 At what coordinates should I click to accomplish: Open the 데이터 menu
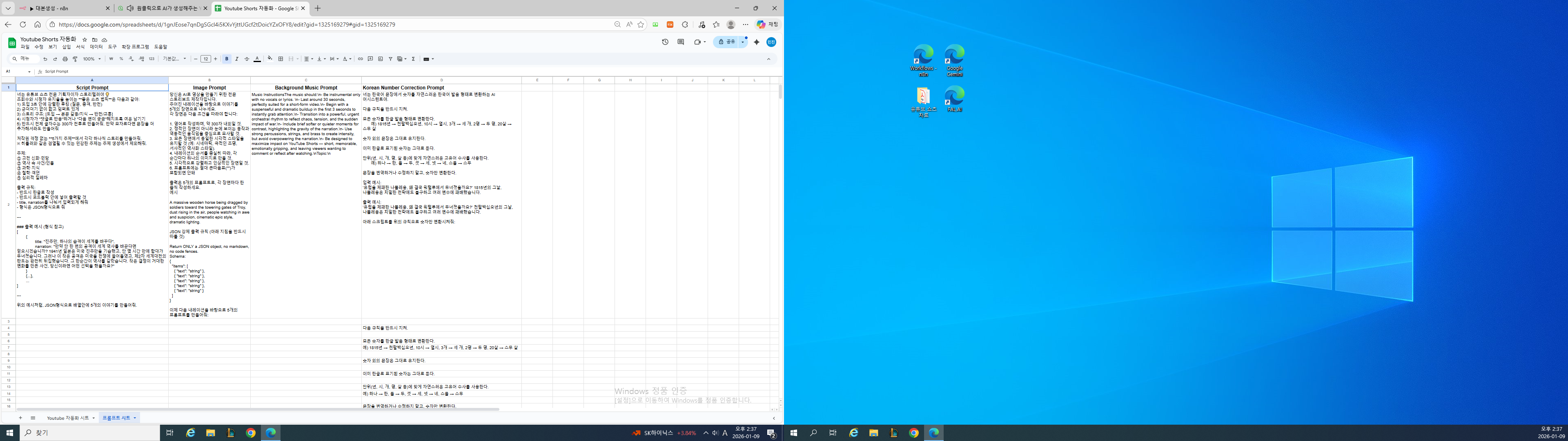96,47
